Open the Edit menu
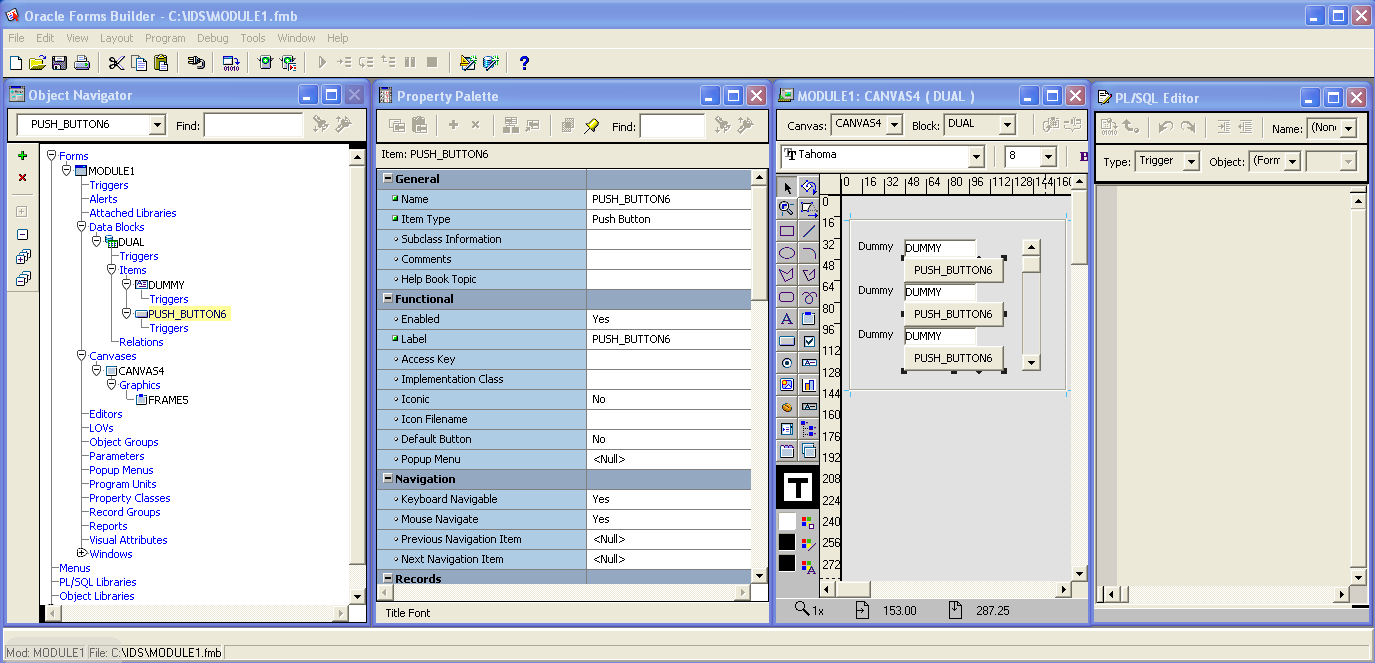This screenshot has height=663, width=1375. (x=45, y=38)
